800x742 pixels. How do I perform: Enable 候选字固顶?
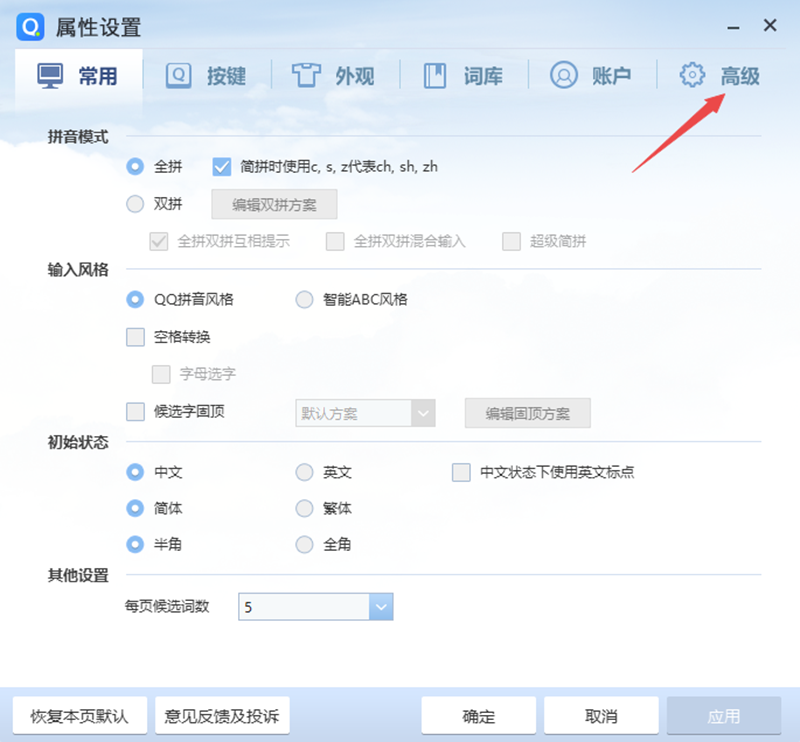[x=134, y=412]
